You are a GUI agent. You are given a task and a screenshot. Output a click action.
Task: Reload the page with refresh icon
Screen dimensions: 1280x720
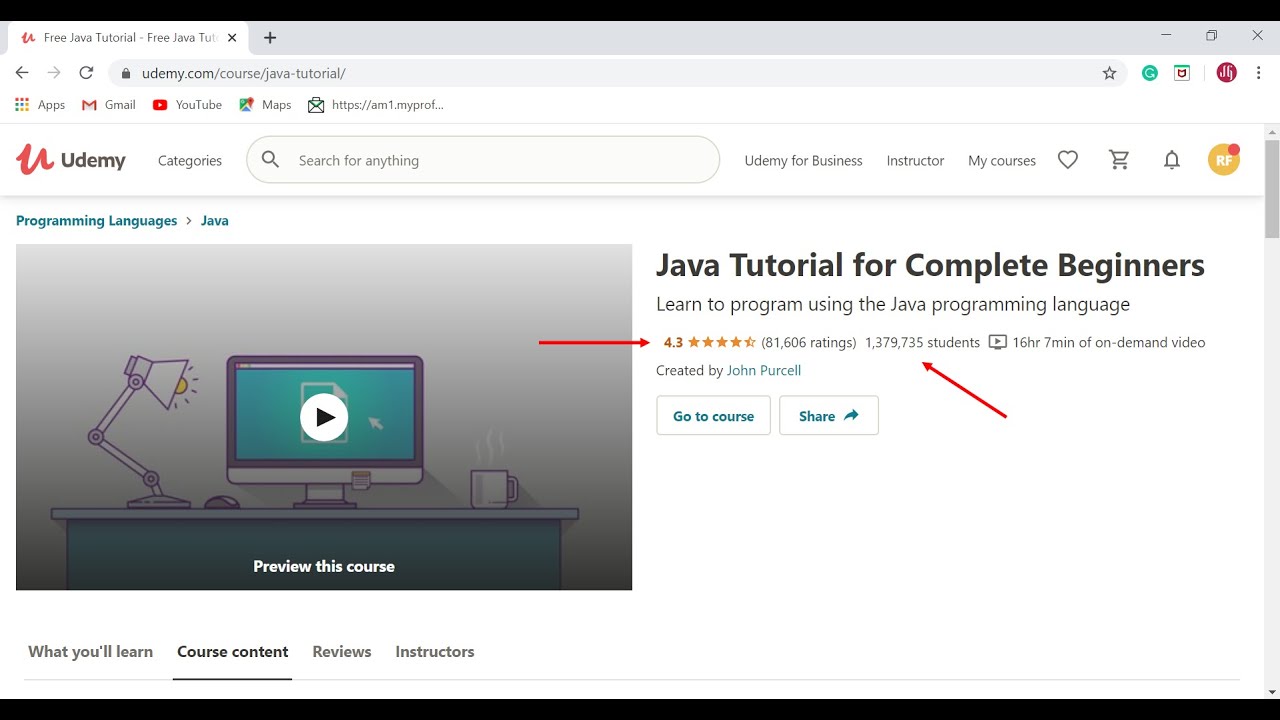(x=86, y=73)
